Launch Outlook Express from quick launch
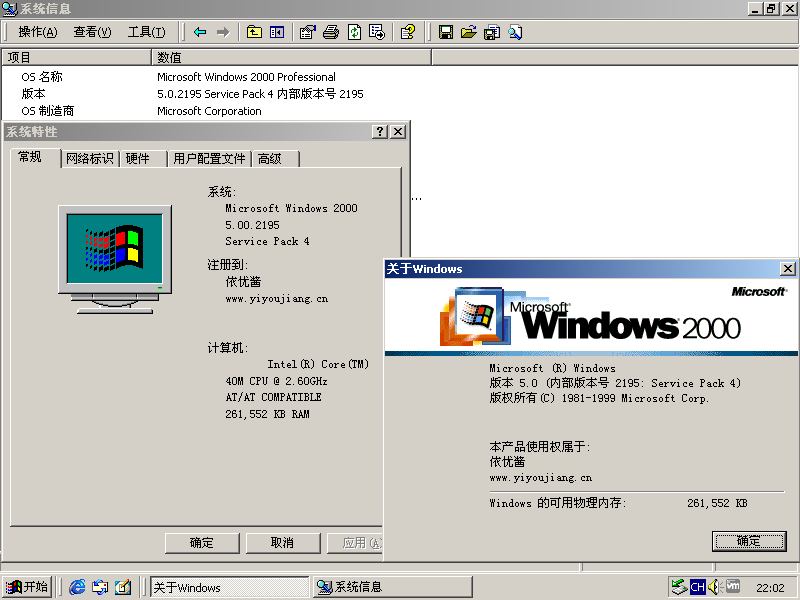 click(x=100, y=587)
